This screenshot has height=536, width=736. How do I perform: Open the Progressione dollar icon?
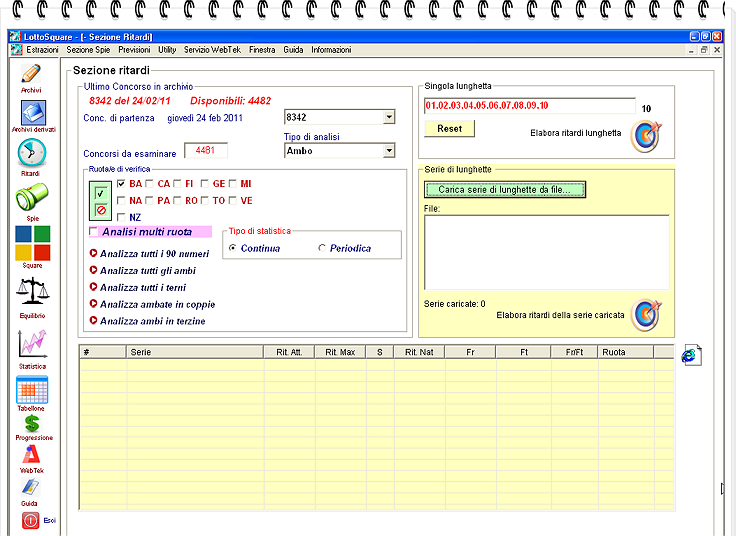[32, 424]
